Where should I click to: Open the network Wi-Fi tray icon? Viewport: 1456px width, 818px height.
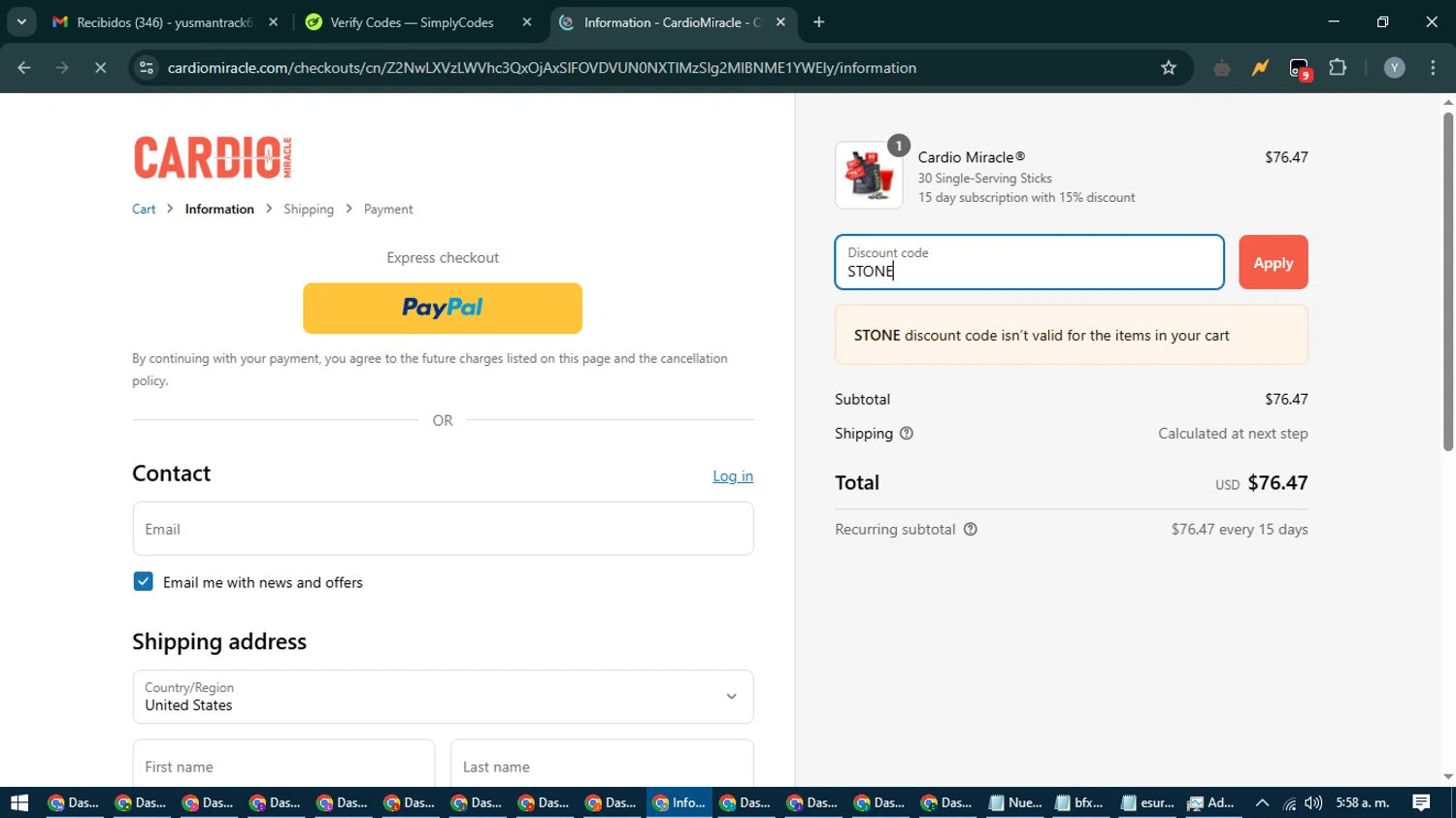tap(1289, 802)
